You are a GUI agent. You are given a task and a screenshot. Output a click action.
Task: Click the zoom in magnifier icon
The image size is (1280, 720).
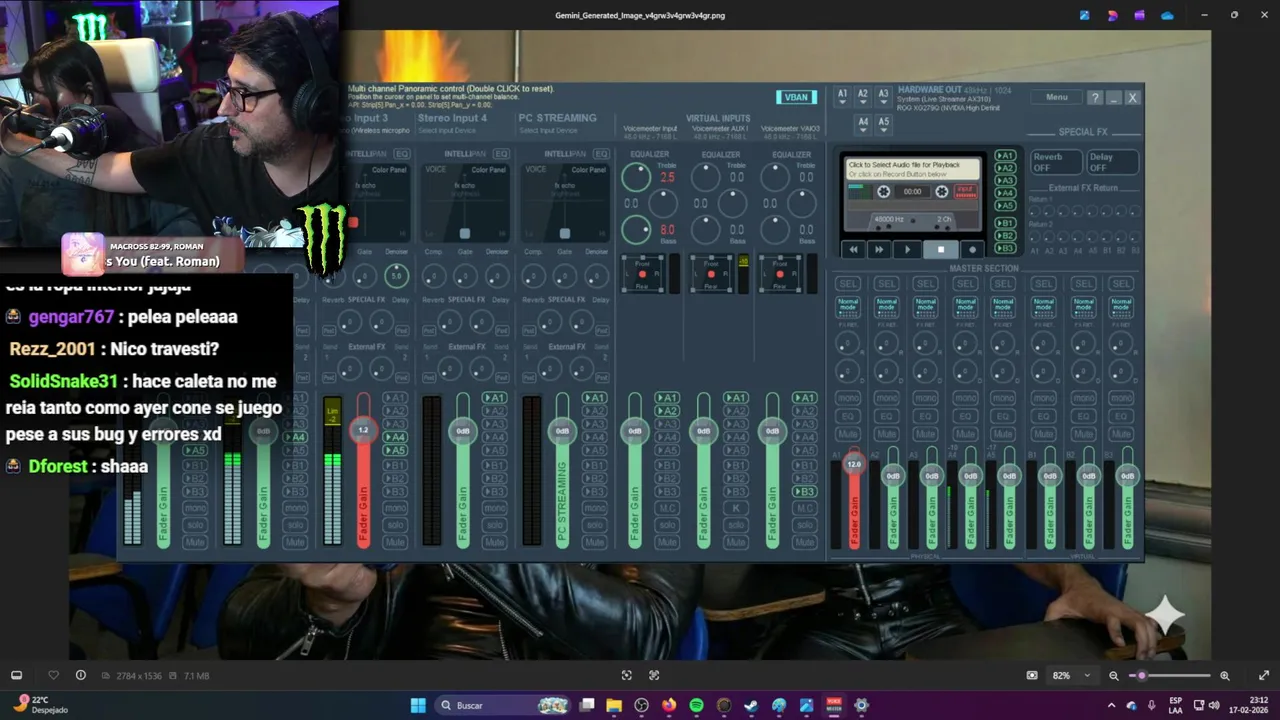click(x=1225, y=676)
